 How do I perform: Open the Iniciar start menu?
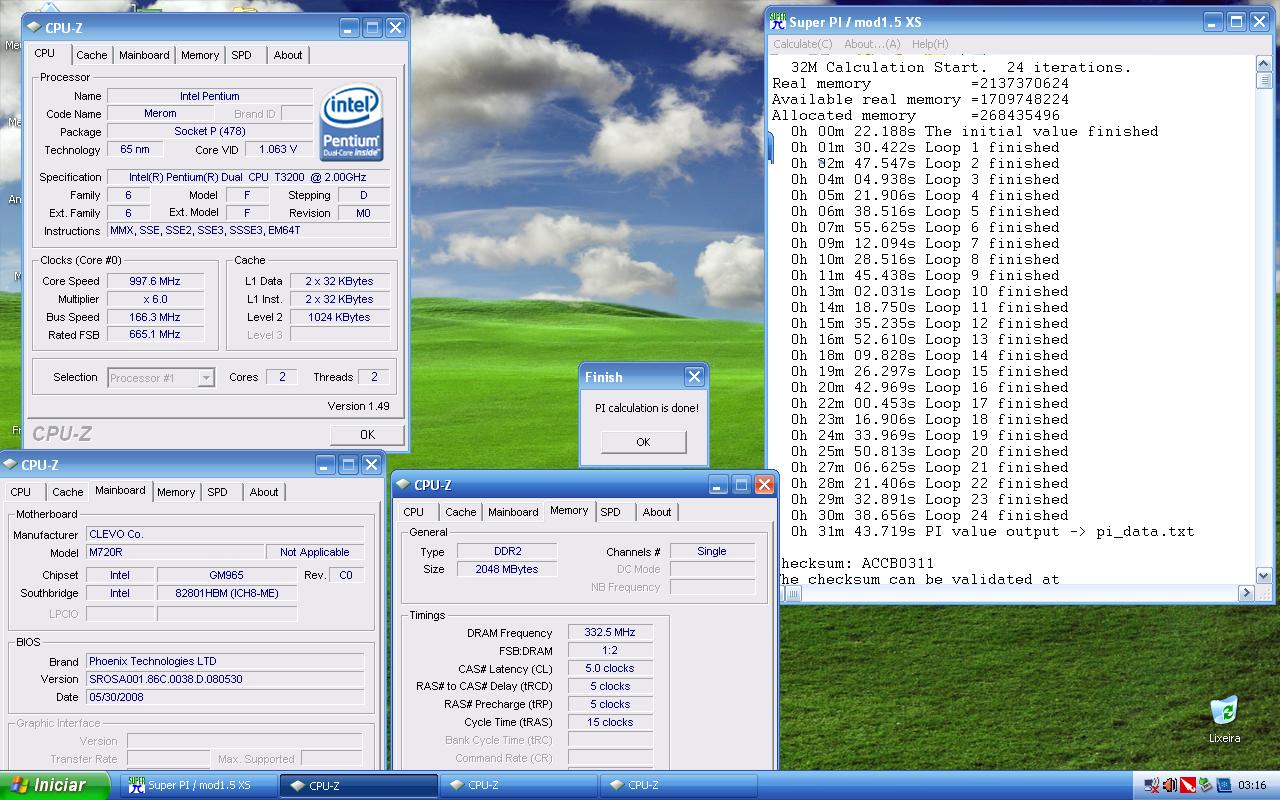(x=54, y=785)
